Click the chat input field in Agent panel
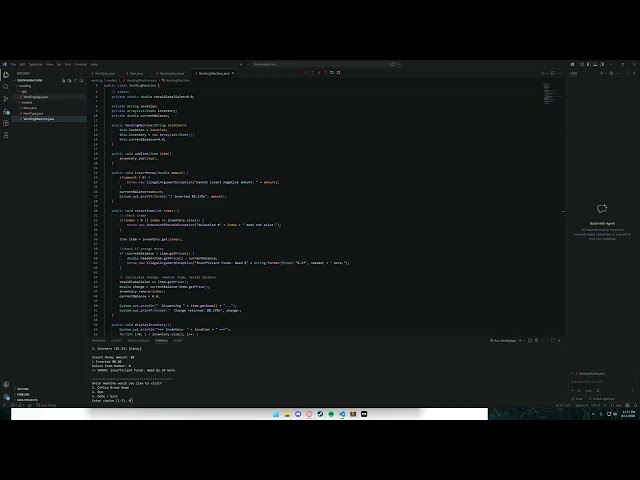The image size is (640, 480). [602, 382]
